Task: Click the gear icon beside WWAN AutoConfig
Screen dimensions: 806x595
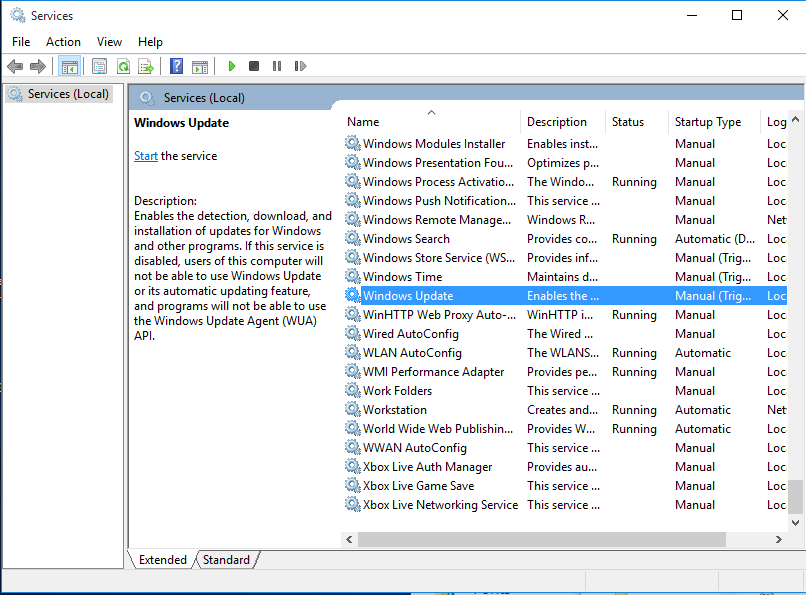Action: (x=353, y=448)
